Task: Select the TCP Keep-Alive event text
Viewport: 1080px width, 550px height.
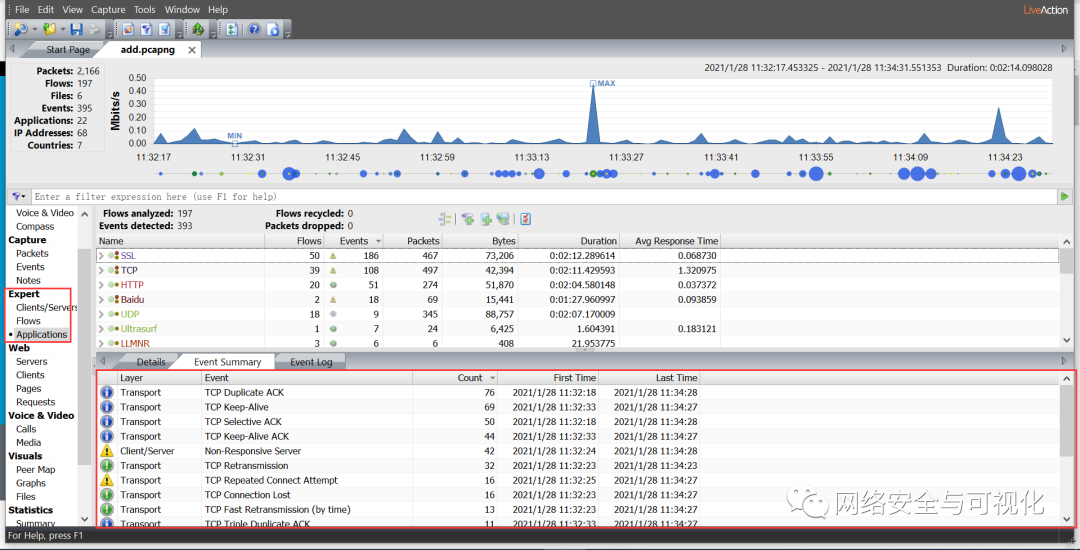Action: tap(236, 407)
